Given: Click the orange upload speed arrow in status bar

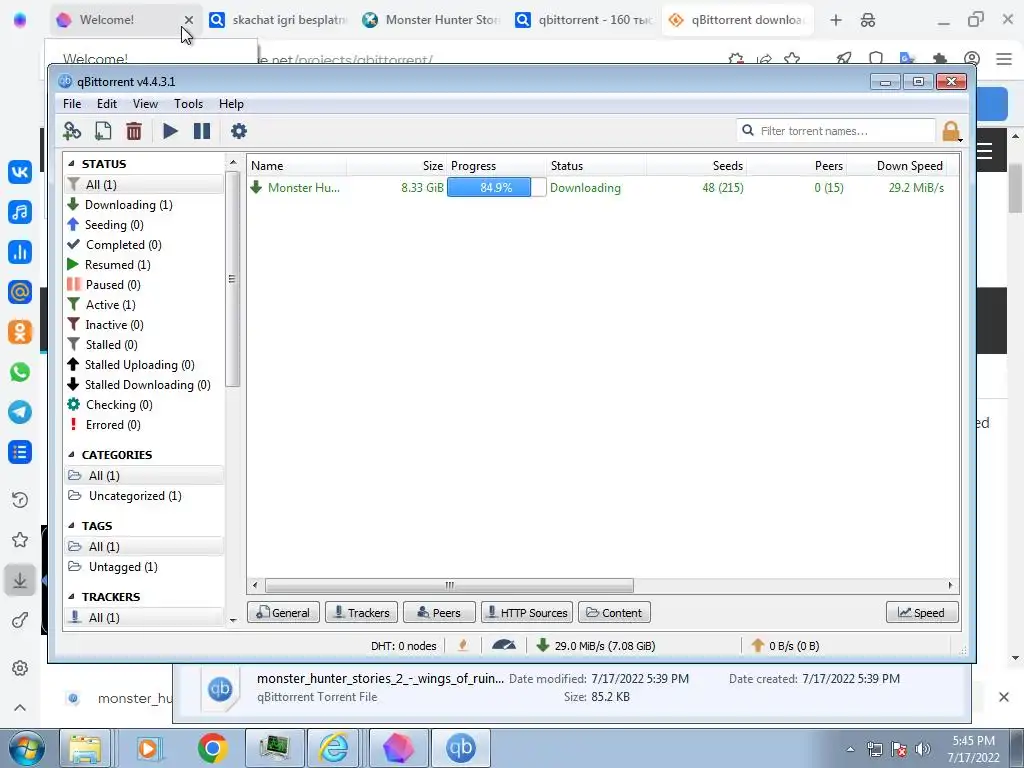Looking at the screenshot, I should [758, 645].
